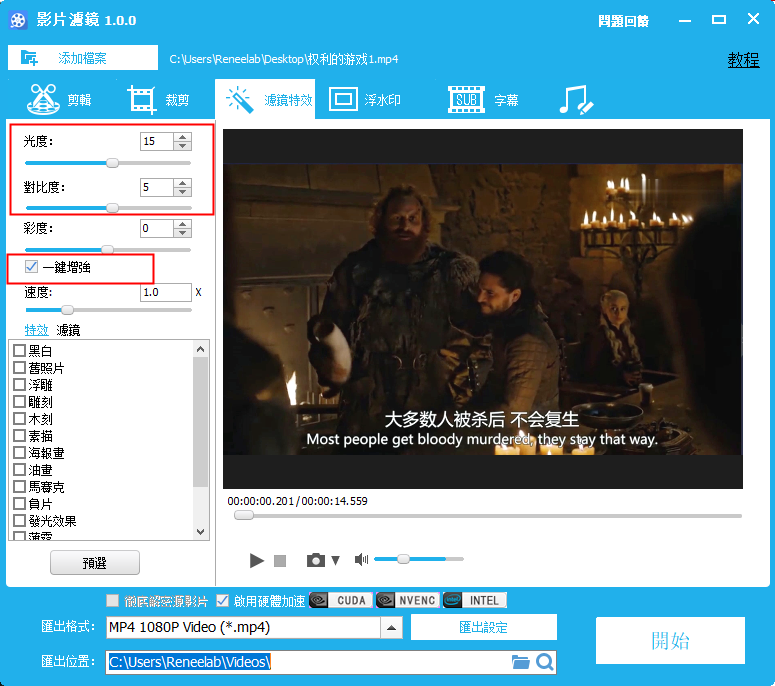Click the add file folder icon
The image size is (775, 686).
point(29,58)
